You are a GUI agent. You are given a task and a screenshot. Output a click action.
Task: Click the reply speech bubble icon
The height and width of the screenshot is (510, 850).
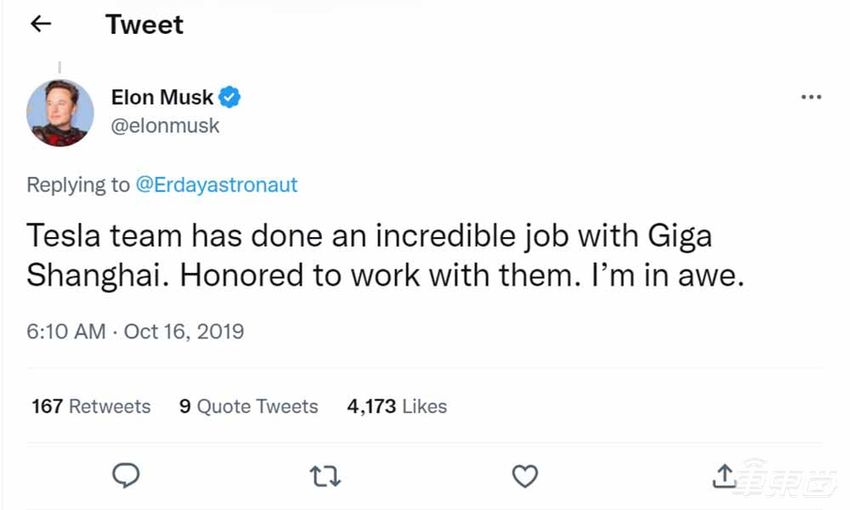tap(125, 477)
